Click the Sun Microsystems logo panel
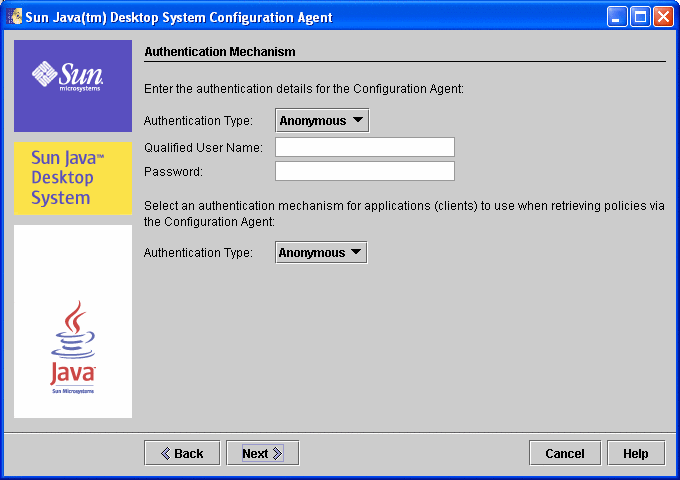 [x=73, y=86]
